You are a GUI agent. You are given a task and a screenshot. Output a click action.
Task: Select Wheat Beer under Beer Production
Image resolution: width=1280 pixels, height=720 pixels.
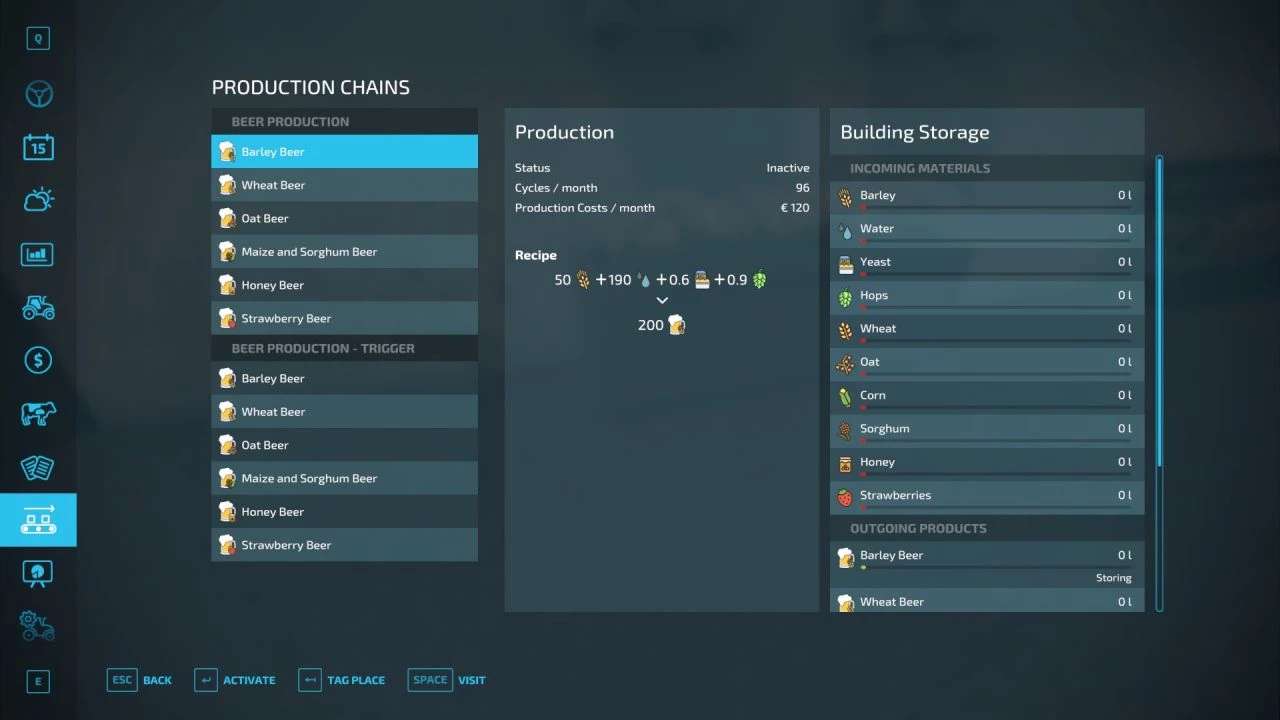tap(344, 185)
